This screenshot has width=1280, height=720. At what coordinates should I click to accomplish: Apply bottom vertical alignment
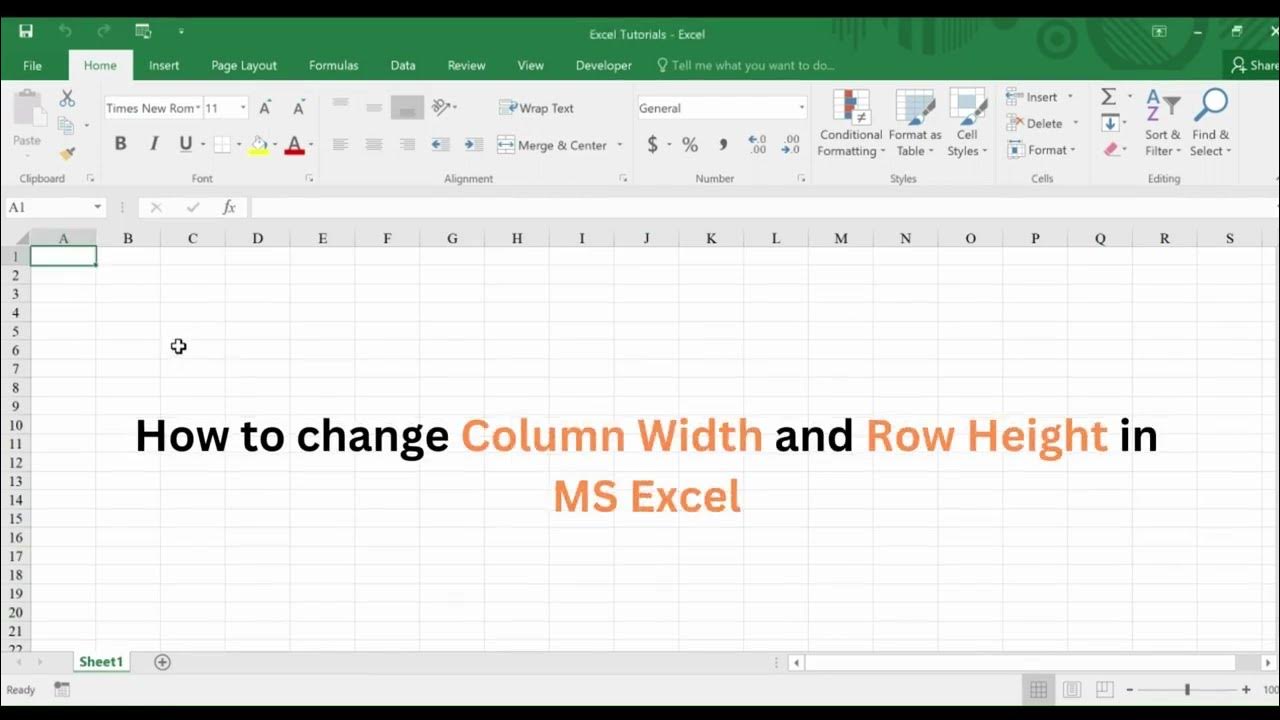(407, 107)
